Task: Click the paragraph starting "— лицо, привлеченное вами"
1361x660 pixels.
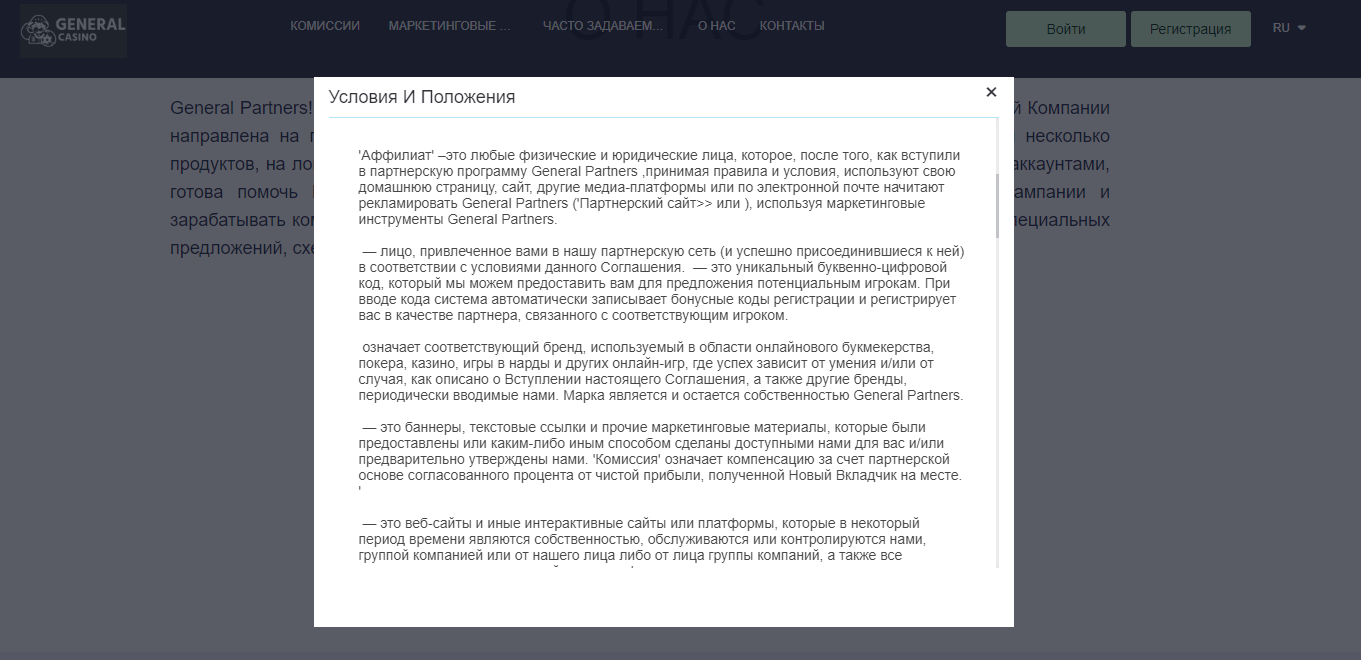Action: (x=661, y=283)
